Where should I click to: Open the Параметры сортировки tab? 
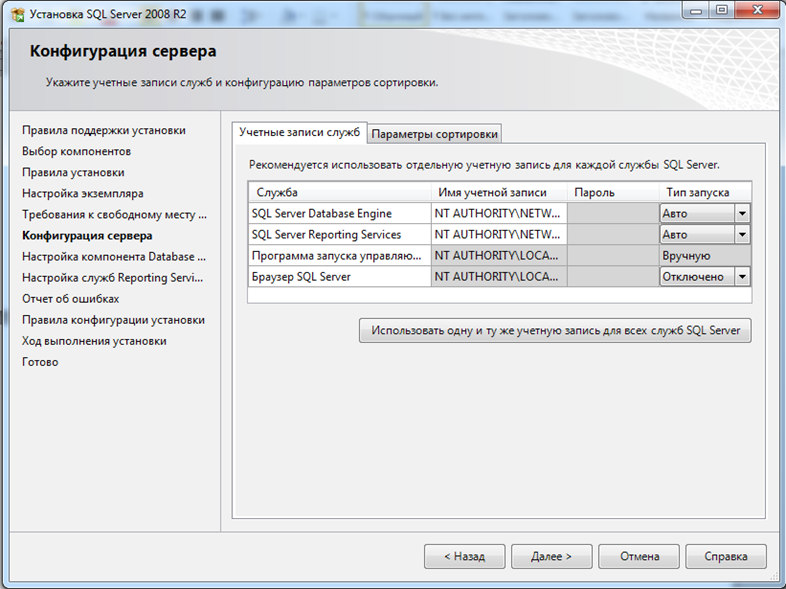434,134
